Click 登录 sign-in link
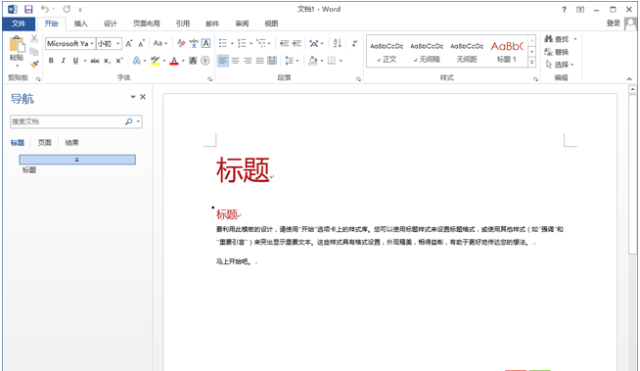The width and height of the screenshot is (640, 371). pyautogui.click(x=613, y=23)
